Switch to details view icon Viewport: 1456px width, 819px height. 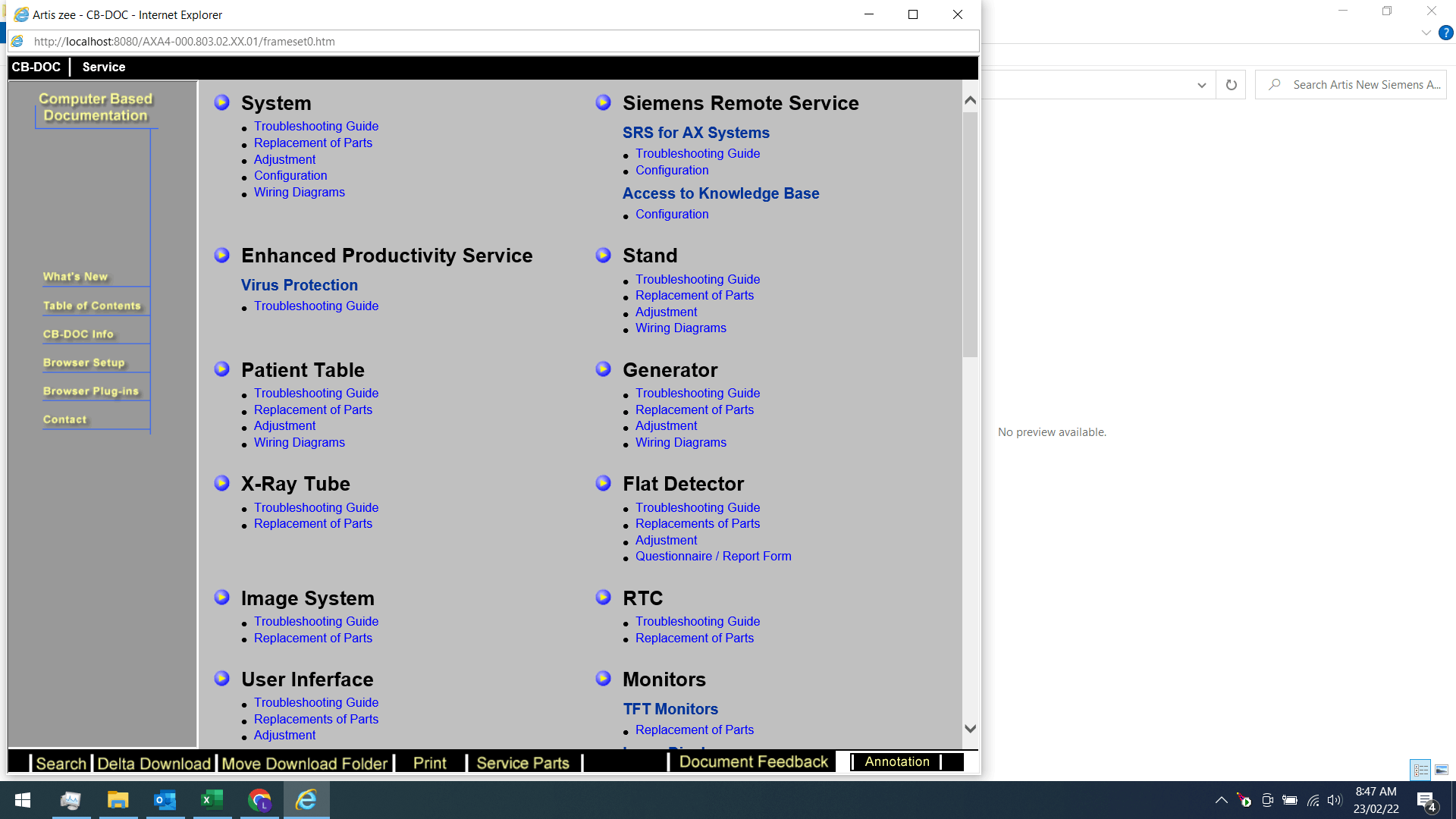click(x=1420, y=770)
